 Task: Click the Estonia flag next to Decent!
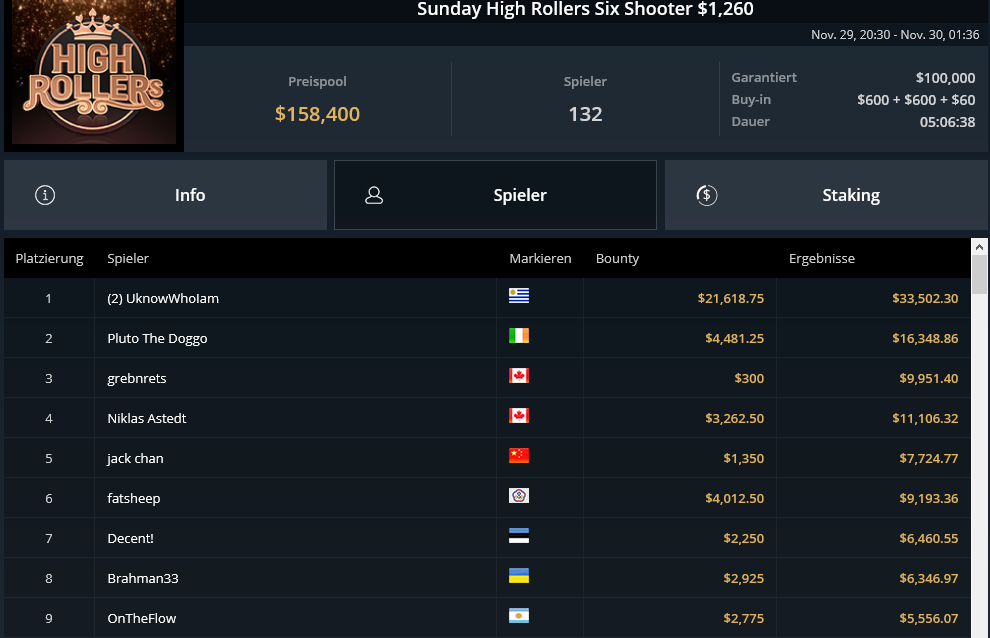tap(519, 536)
